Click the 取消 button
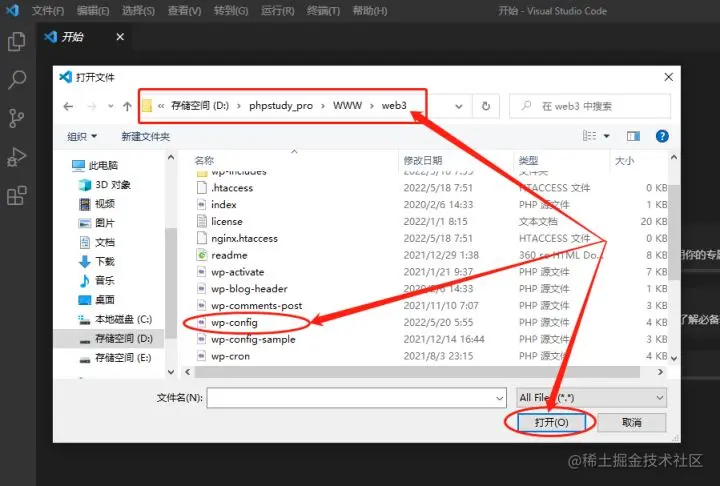 (x=631, y=422)
